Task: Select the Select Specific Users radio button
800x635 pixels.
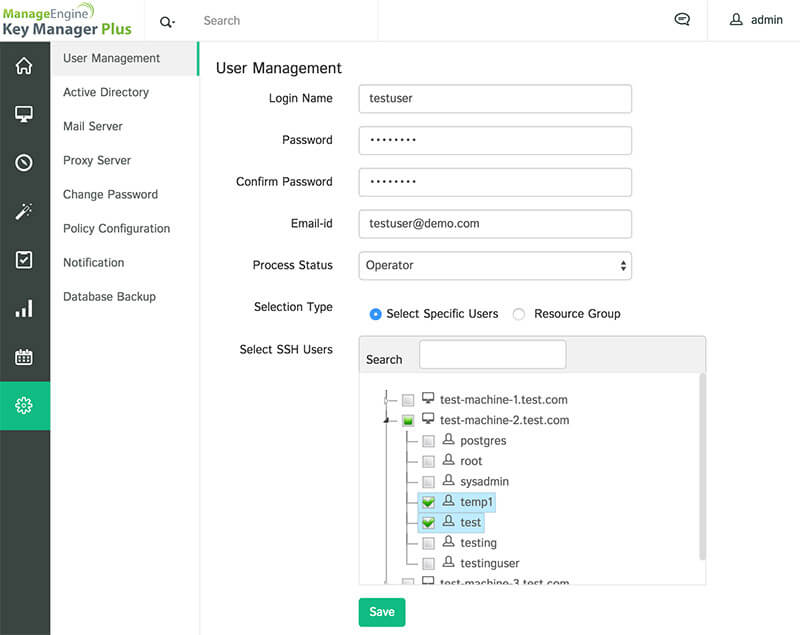Action: point(375,314)
